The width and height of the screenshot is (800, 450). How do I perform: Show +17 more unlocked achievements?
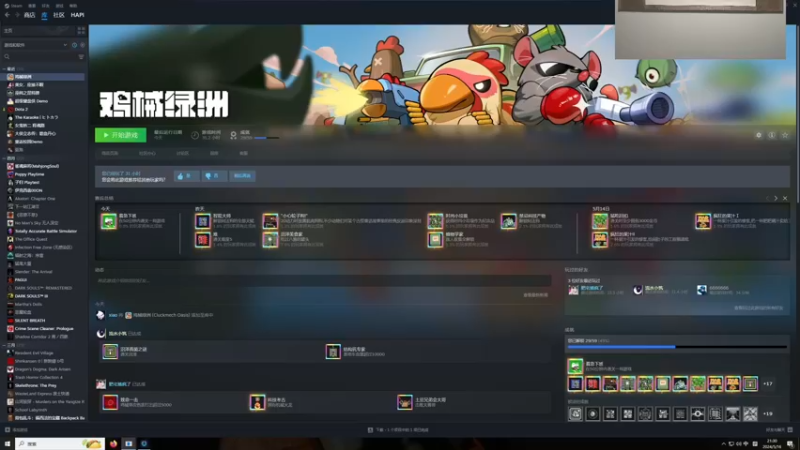[767, 384]
